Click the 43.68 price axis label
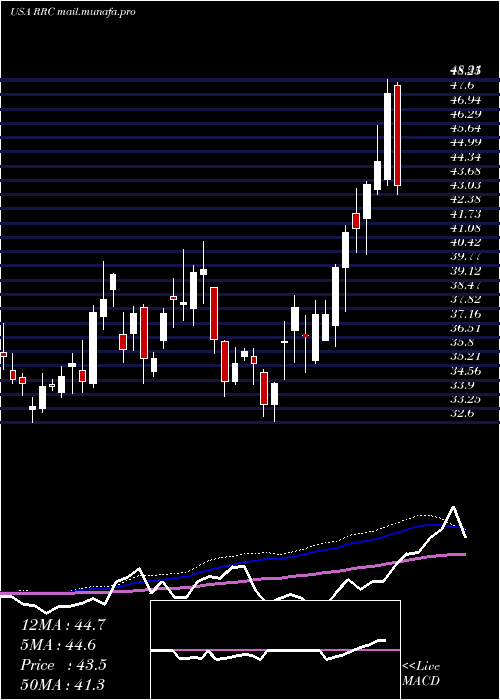 pyautogui.click(x=465, y=171)
